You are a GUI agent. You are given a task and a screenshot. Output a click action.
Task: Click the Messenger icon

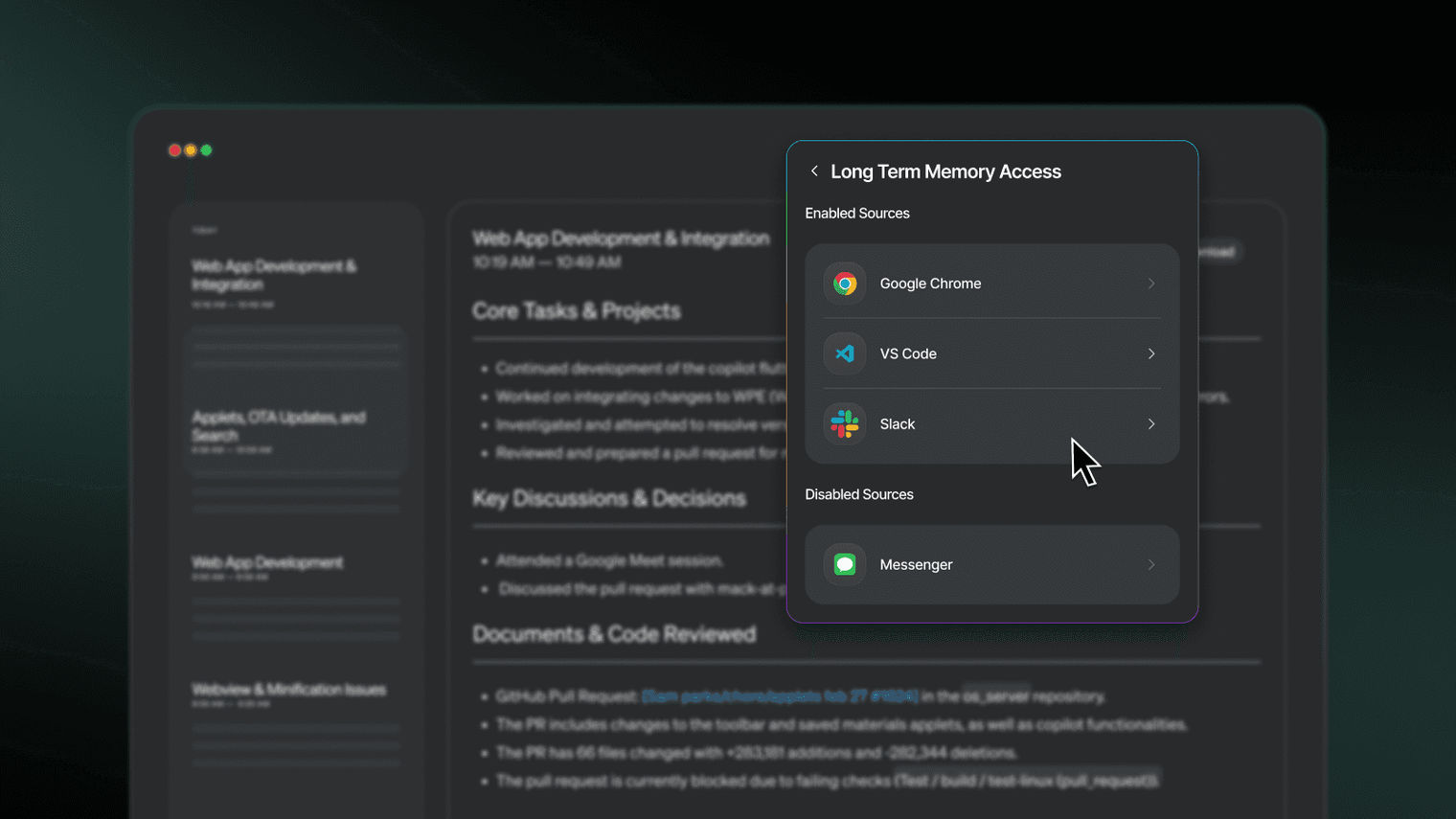[x=845, y=564]
